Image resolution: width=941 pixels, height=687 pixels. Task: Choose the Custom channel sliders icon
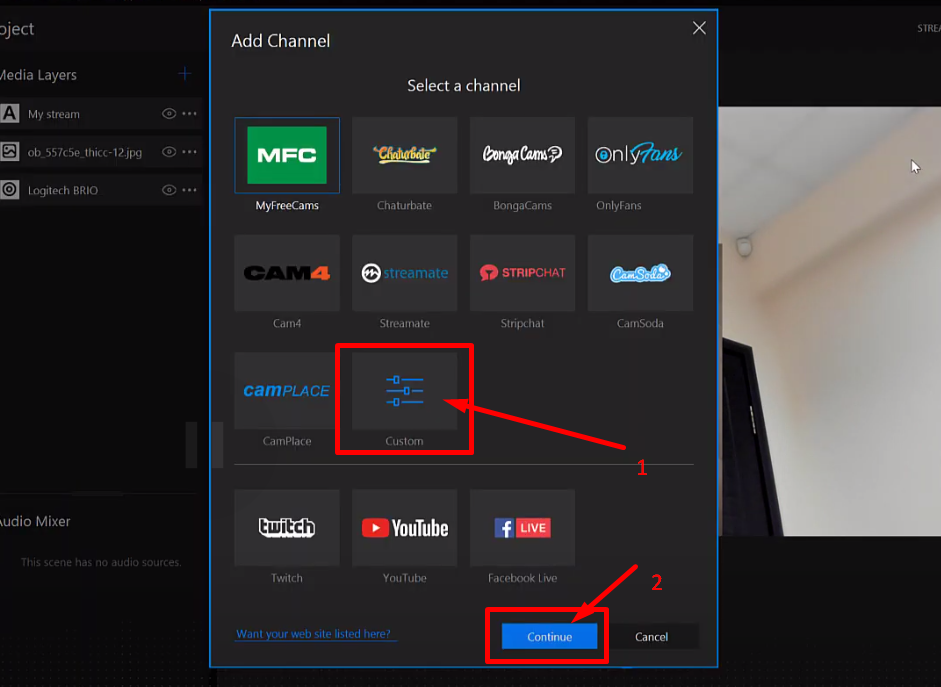point(404,391)
